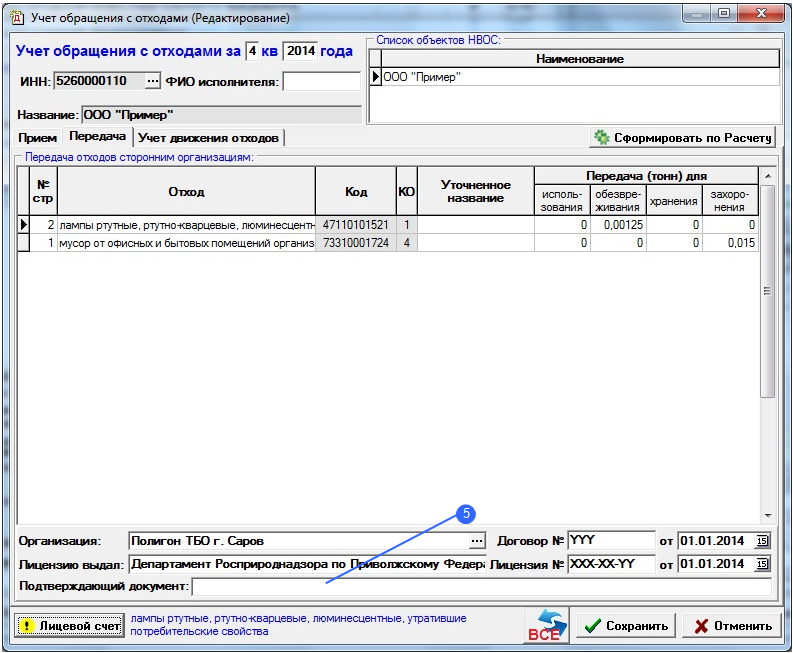Switch to the Прием tab

click(x=37, y=137)
